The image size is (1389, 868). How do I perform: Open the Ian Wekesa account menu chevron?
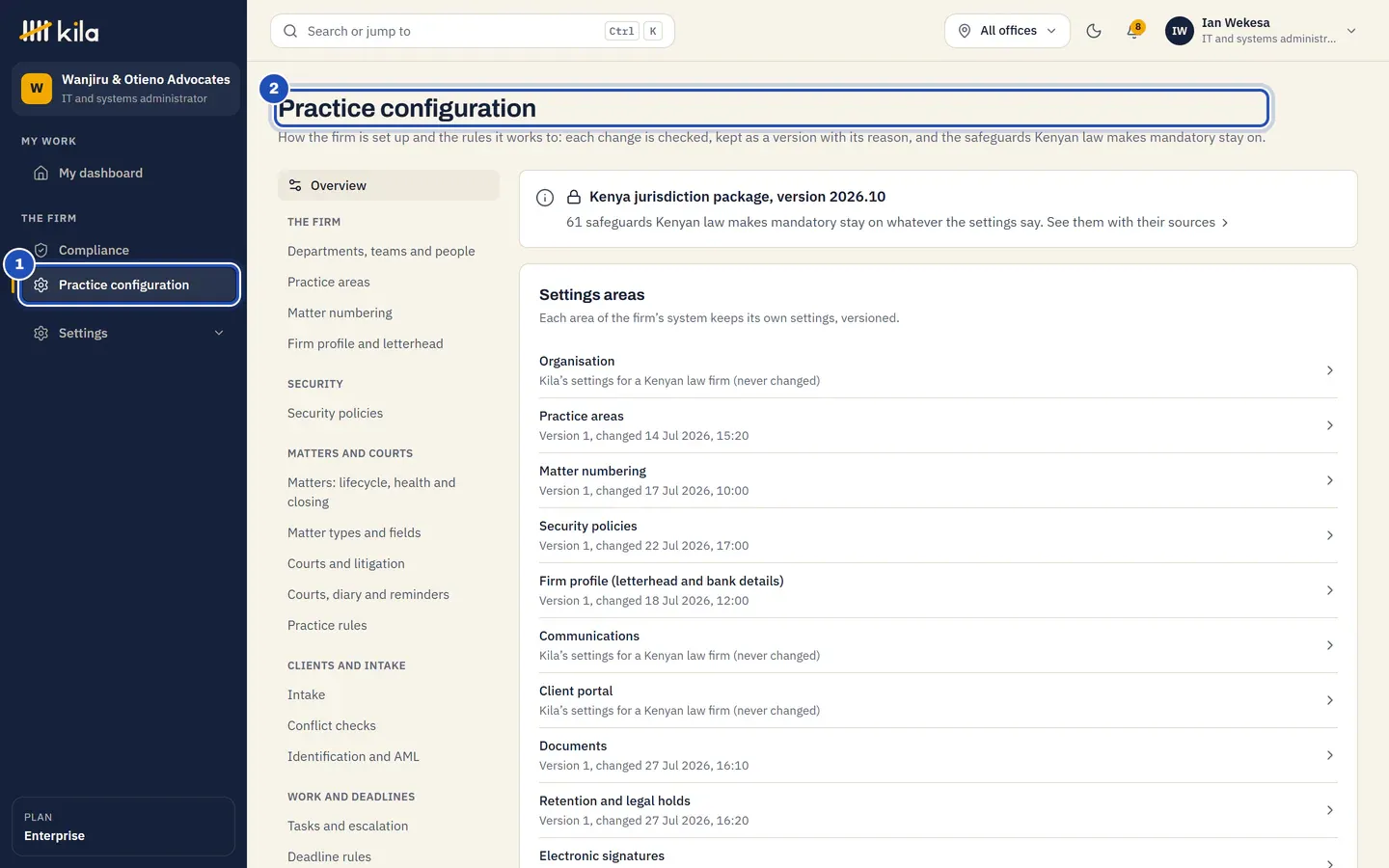tap(1351, 31)
